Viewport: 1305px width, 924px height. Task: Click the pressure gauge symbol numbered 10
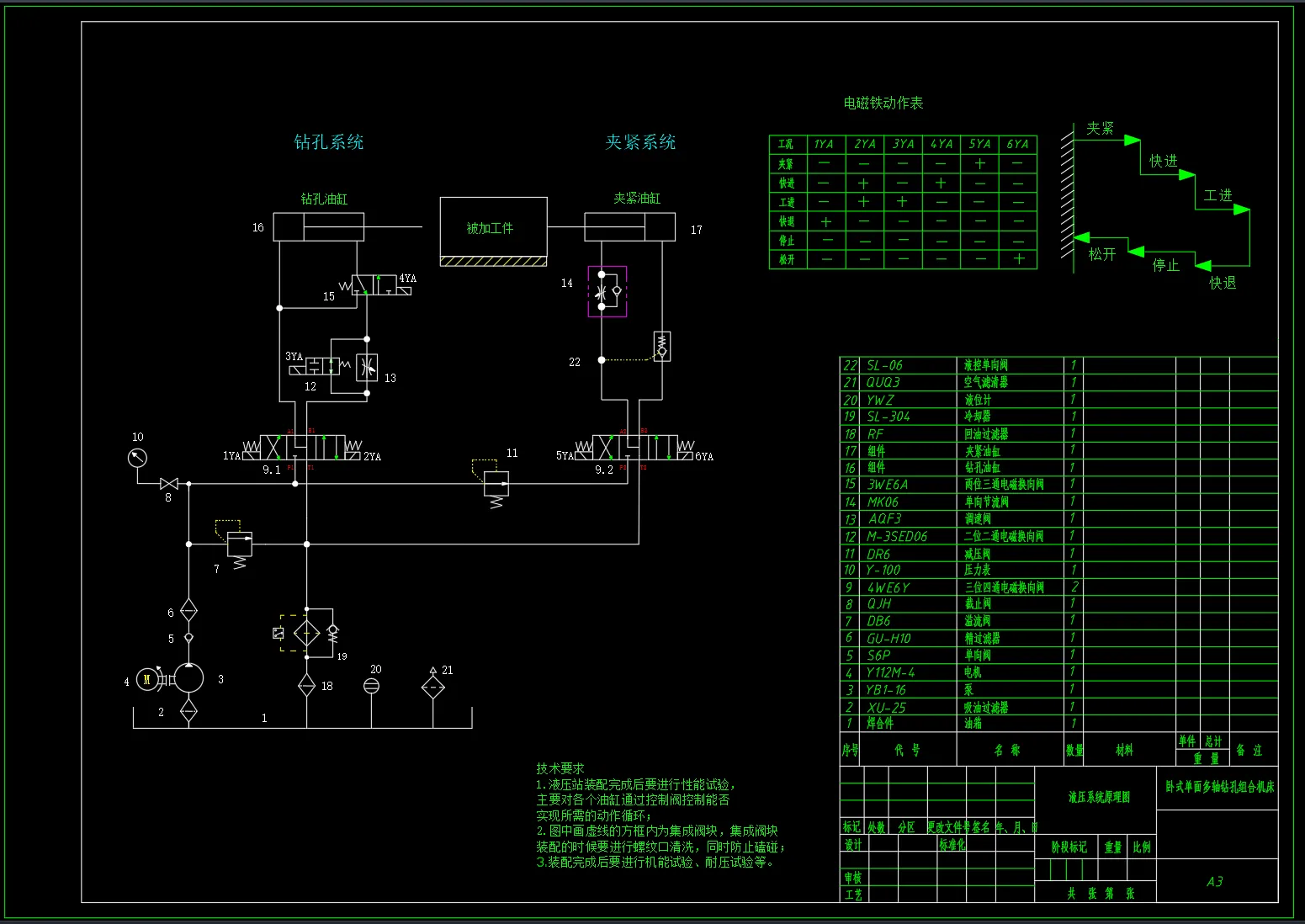(x=137, y=458)
